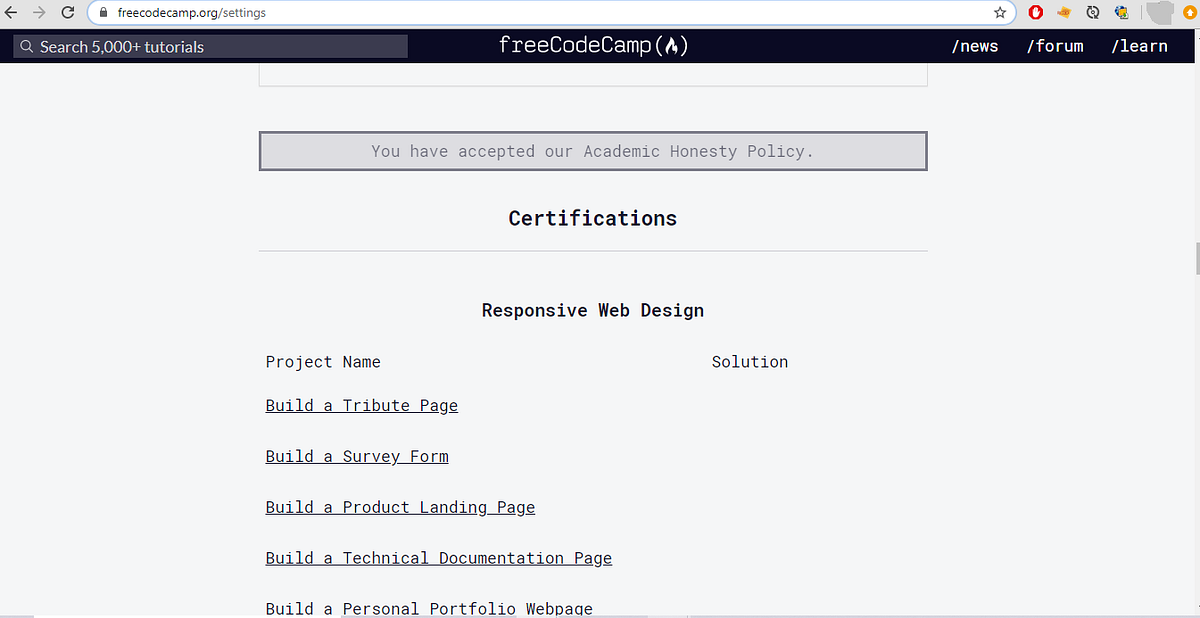Open the browser profile avatar
The width and height of the screenshot is (1200, 618).
coord(1158,12)
